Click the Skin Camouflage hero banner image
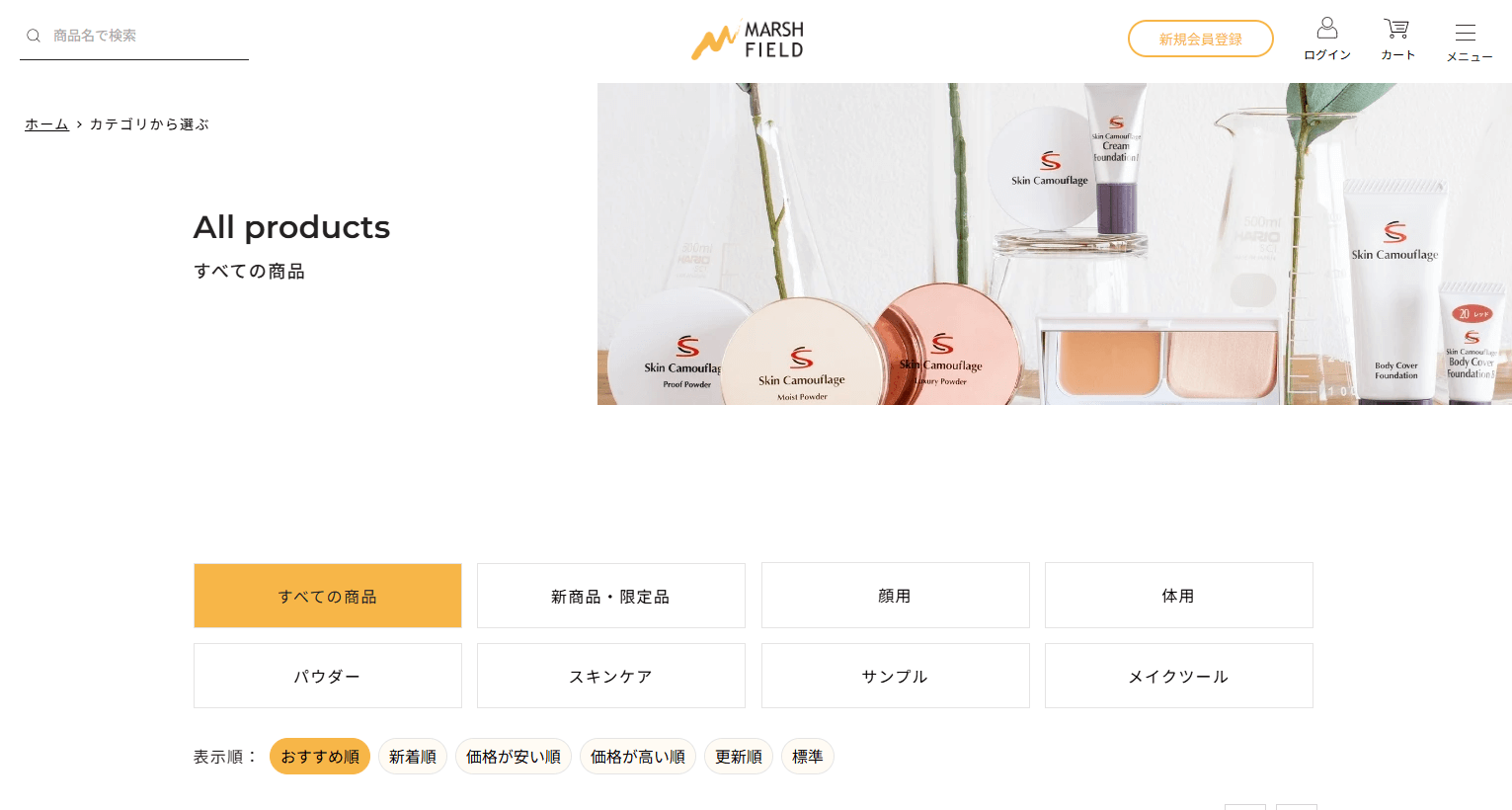The height and width of the screenshot is (810, 1512). point(1055,244)
